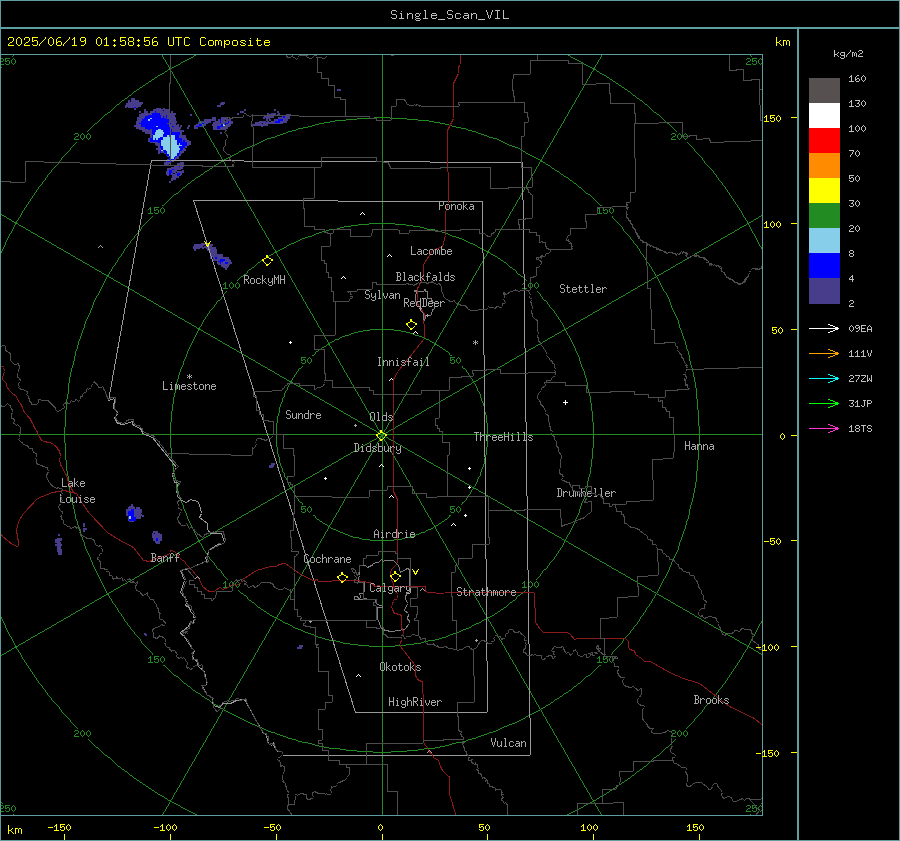Click the yellow diamond marker below RedDeer
900x841 pixels.
tap(411, 325)
